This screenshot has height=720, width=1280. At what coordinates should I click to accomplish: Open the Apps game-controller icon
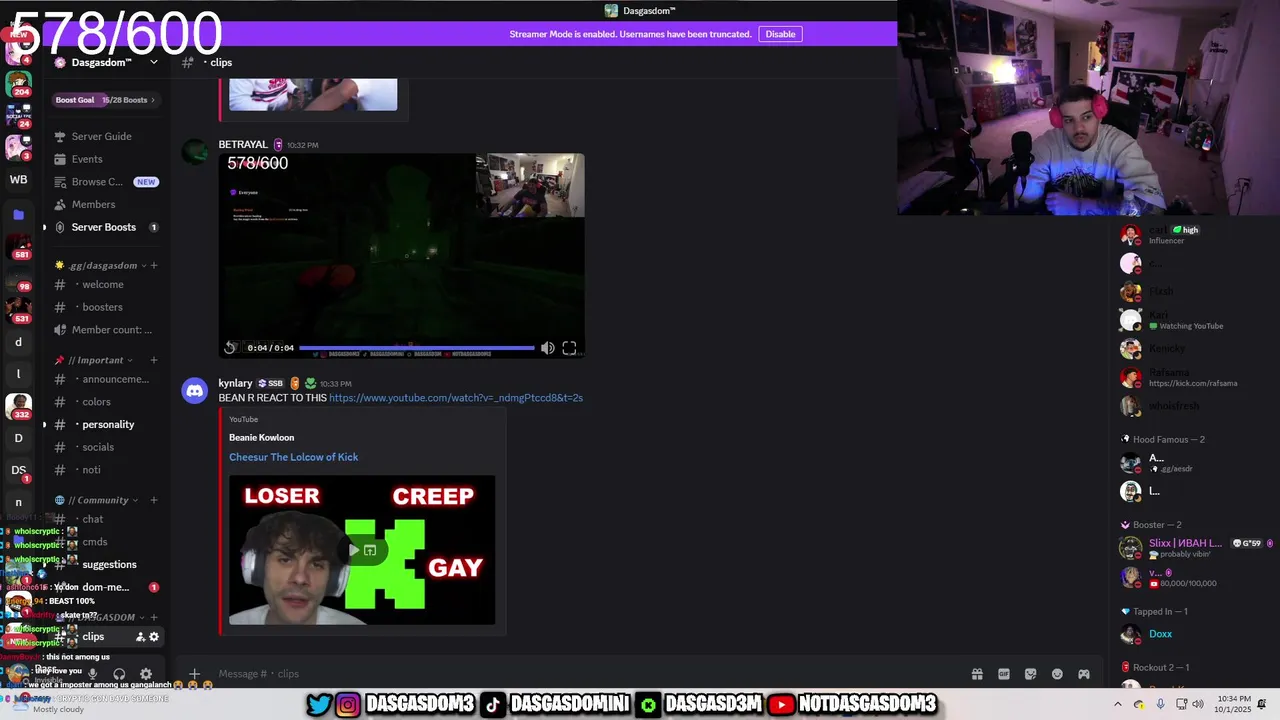pos(1083,674)
